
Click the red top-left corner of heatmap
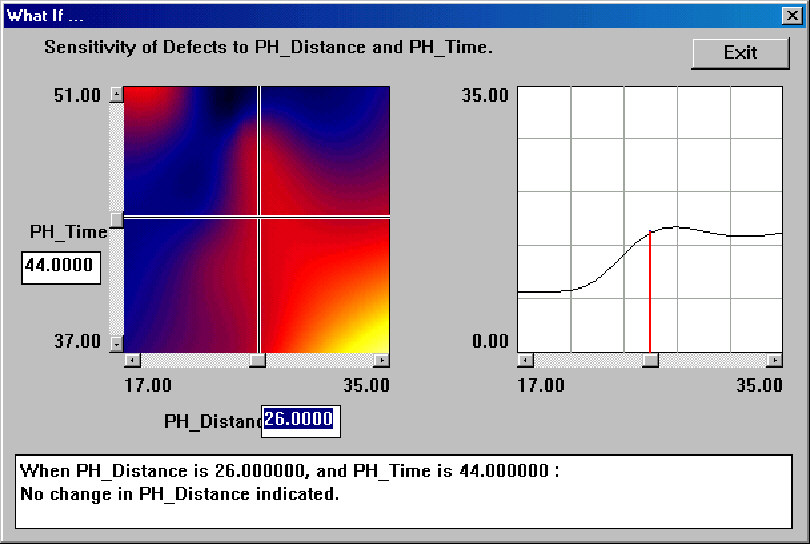(x=142, y=103)
